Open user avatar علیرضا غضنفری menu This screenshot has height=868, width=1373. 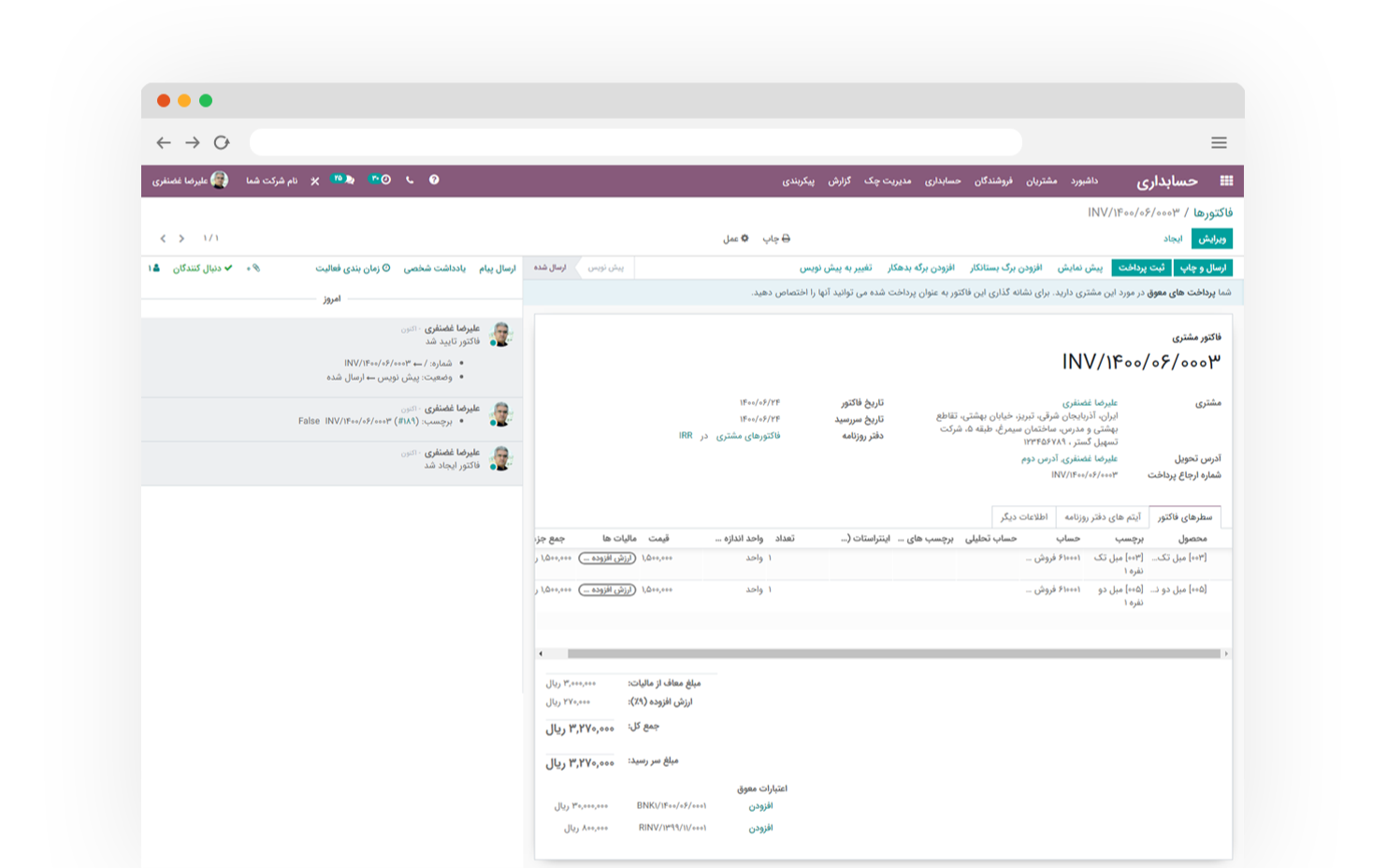click(191, 181)
